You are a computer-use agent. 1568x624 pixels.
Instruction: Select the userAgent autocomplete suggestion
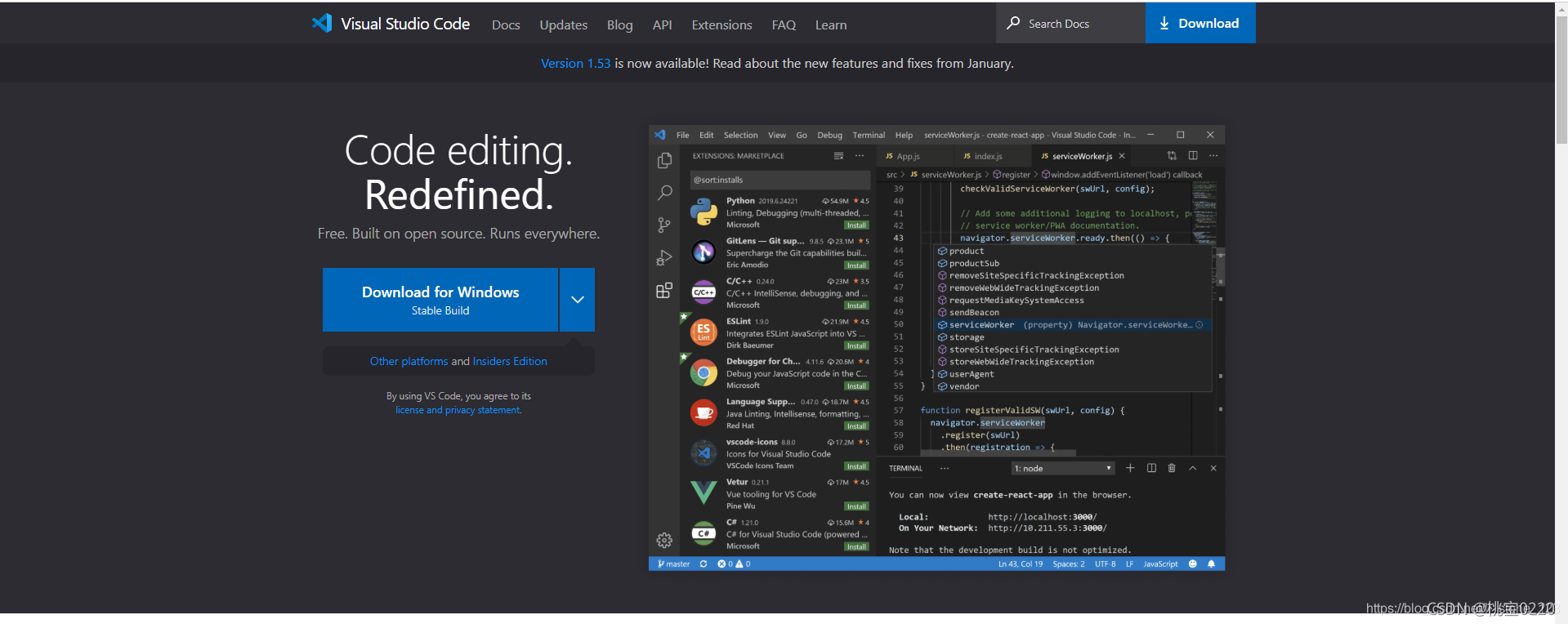tap(1073, 374)
